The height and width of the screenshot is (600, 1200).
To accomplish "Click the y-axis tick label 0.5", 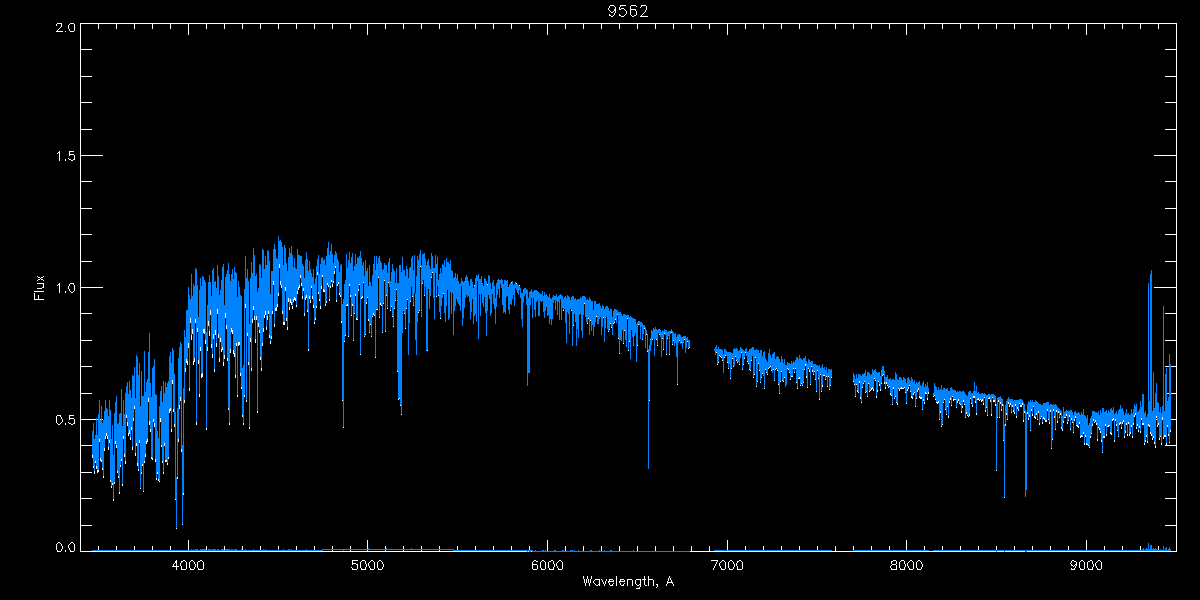I will pos(65,419).
